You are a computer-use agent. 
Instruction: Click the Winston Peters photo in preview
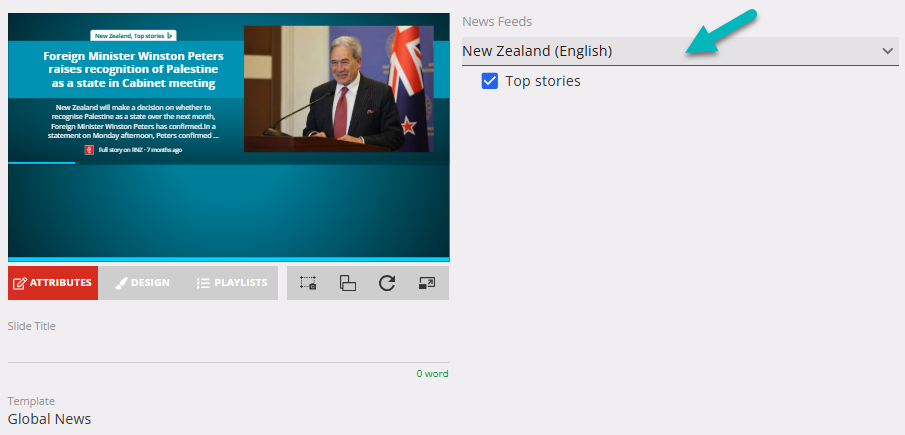(338, 89)
